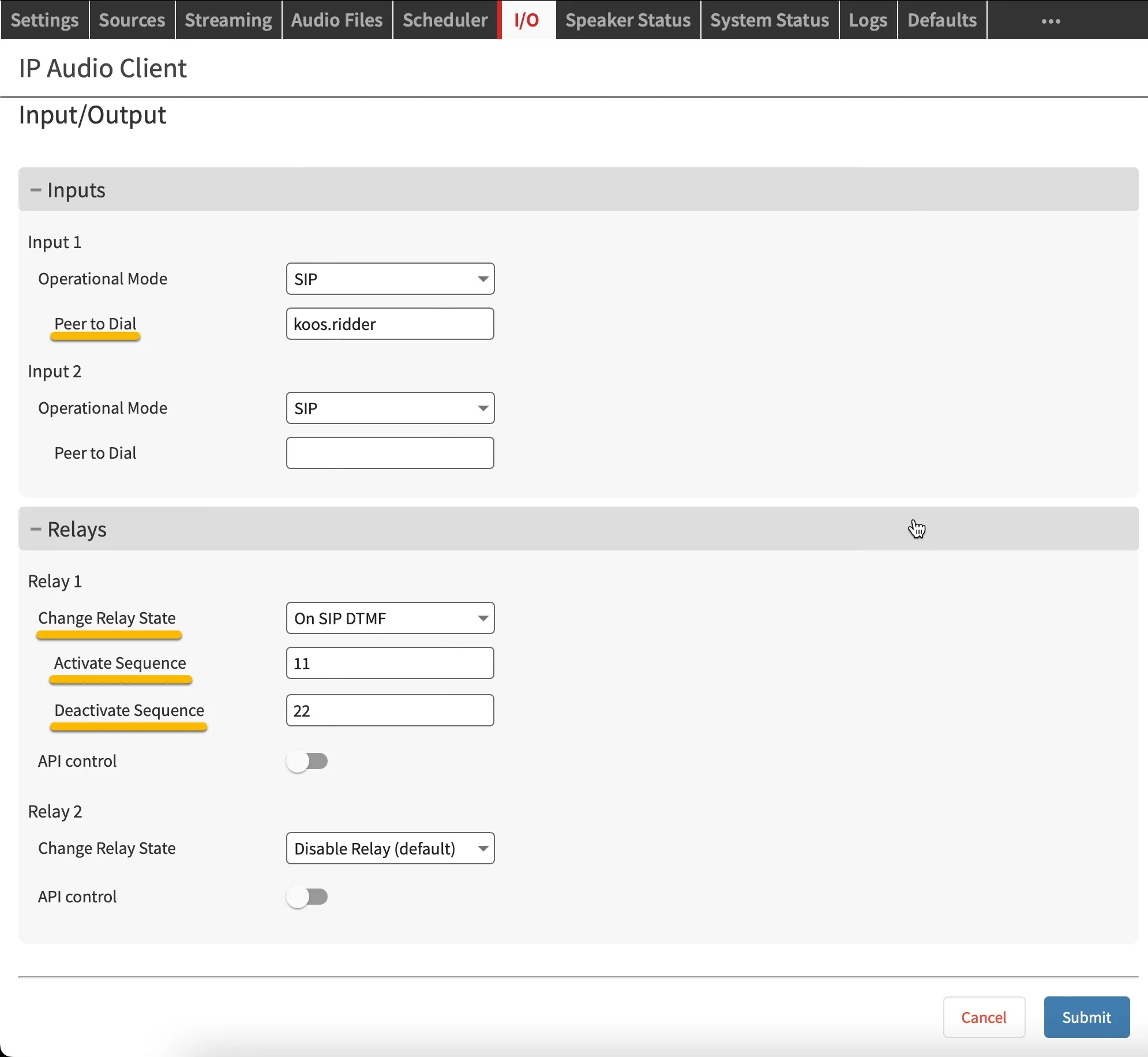Open the more options ellipsis menu
Image resolution: width=1148 pixels, height=1057 pixels.
[x=1051, y=21]
